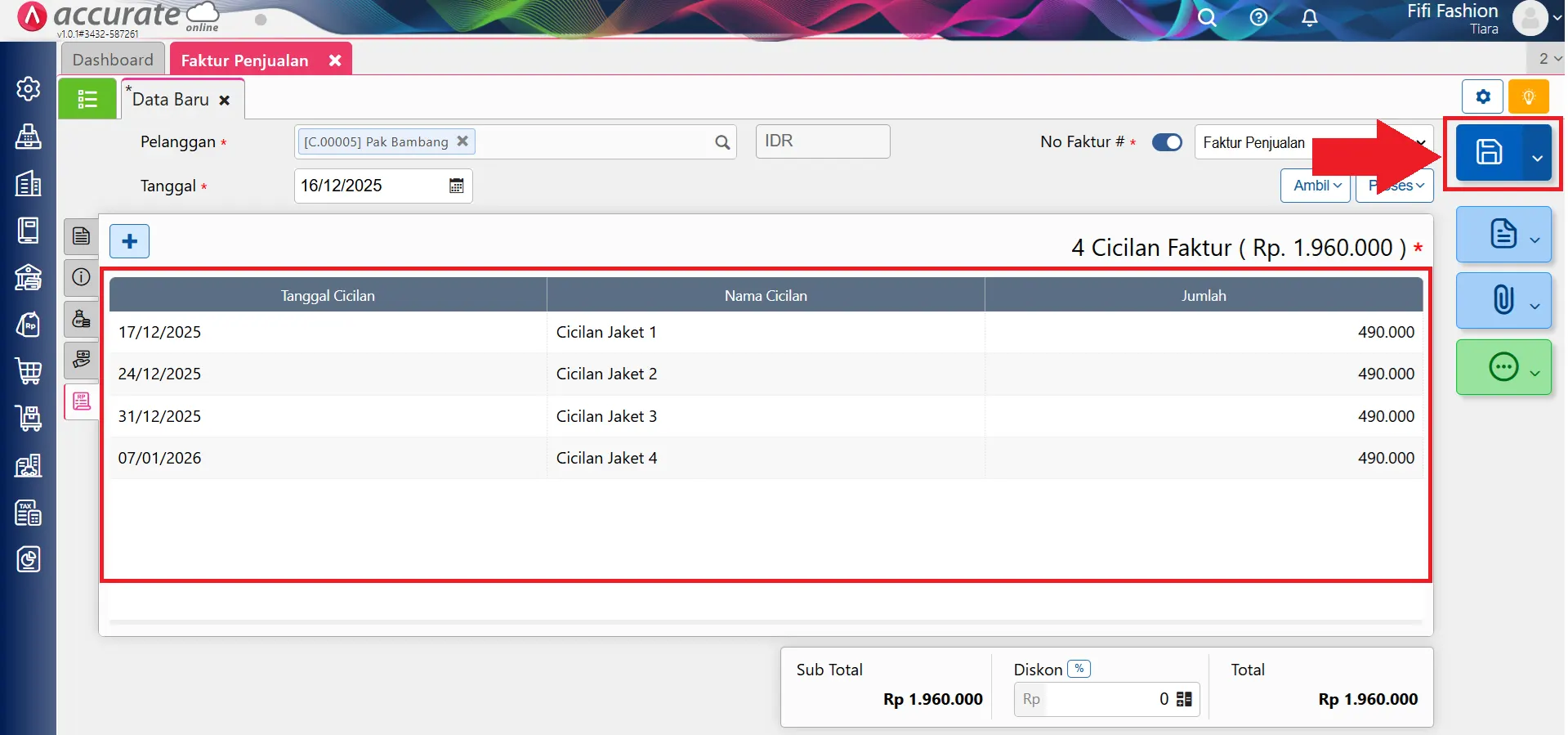Toggle the No Faktur automatic numbering switch
1568x735 pixels.
click(1167, 142)
